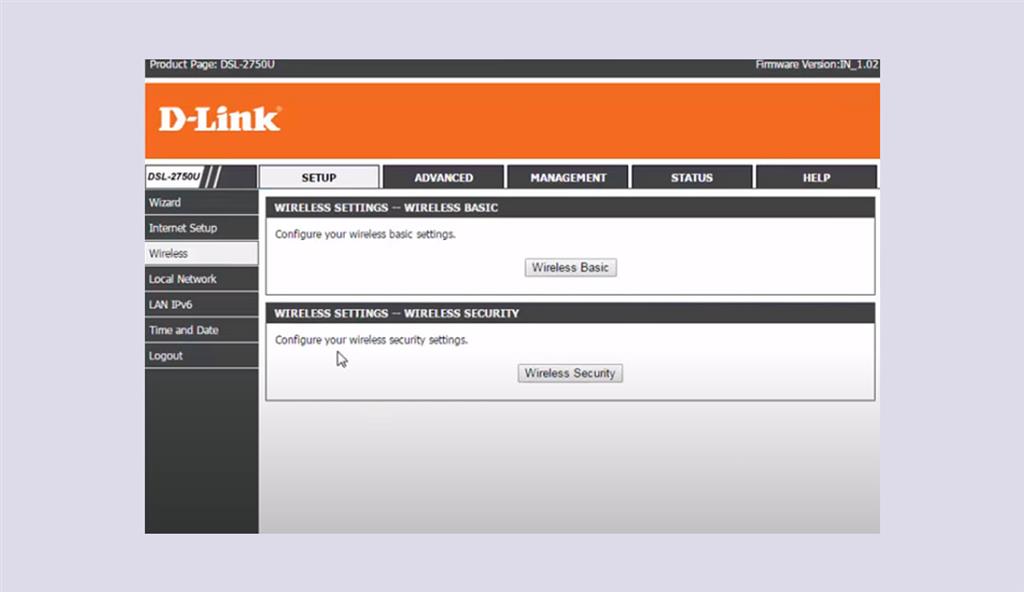1024x592 pixels.
Task: Click the Firmware Version:IN_1.02 text
Action: (817, 65)
